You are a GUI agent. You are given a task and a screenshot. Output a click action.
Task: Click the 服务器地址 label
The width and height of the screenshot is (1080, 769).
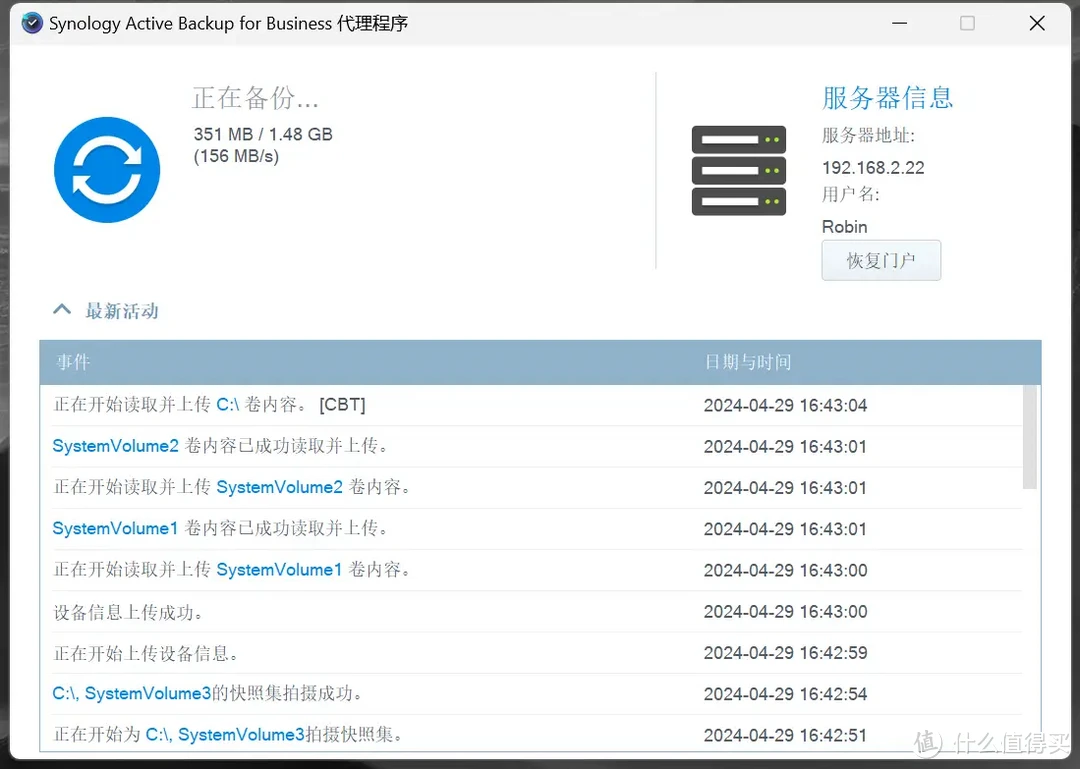click(868, 135)
